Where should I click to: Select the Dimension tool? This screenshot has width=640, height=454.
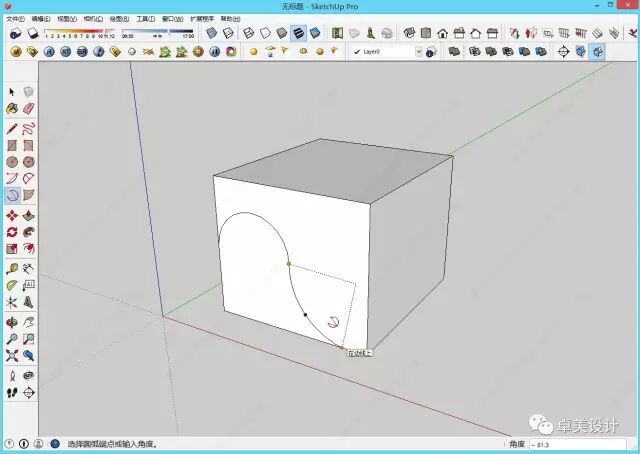(x=28, y=269)
